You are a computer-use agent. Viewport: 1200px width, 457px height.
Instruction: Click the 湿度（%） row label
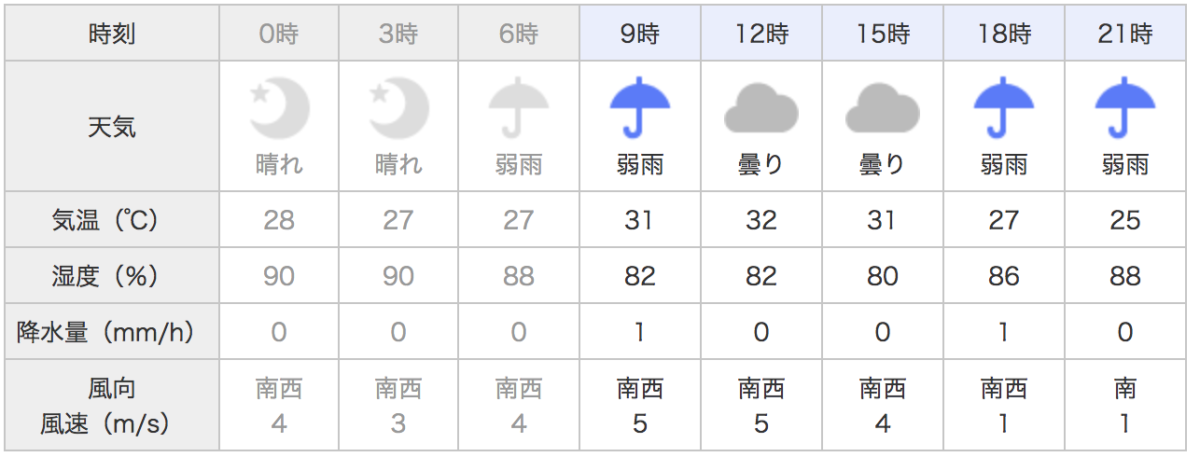112,275
